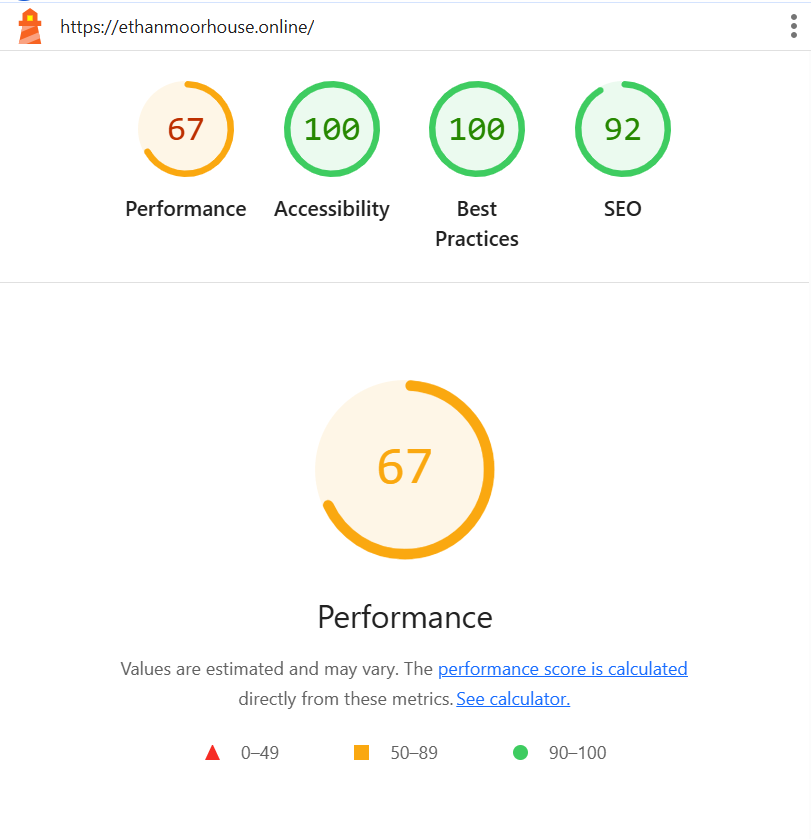
Task: Open the ethanmoorhouse.online URL link
Action: click(187, 27)
